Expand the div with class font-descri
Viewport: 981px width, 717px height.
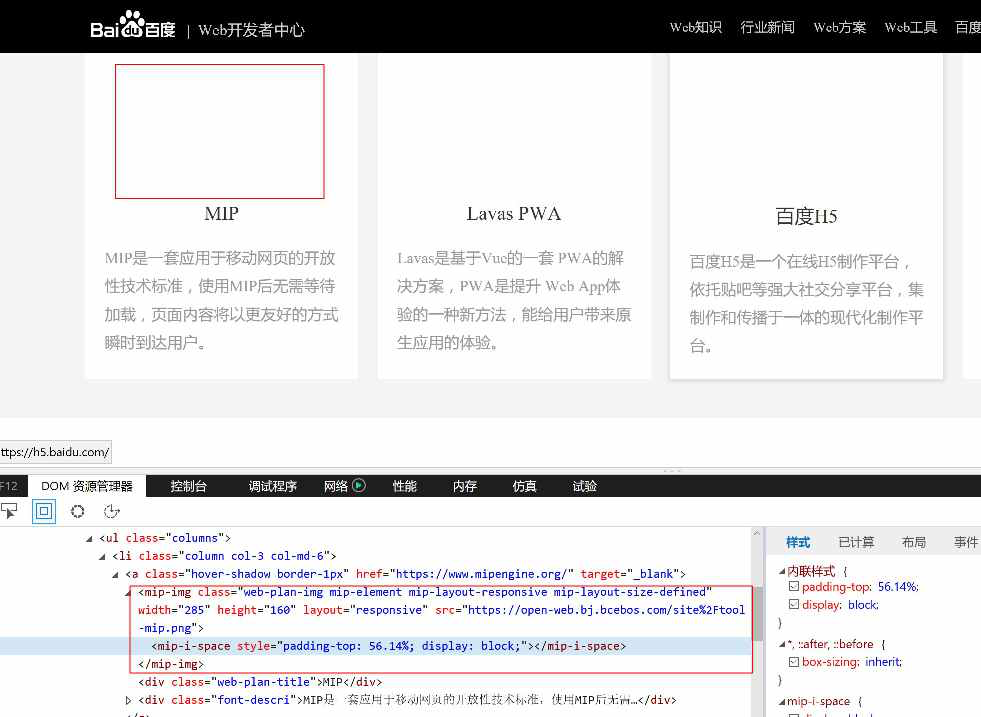(x=128, y=700)
